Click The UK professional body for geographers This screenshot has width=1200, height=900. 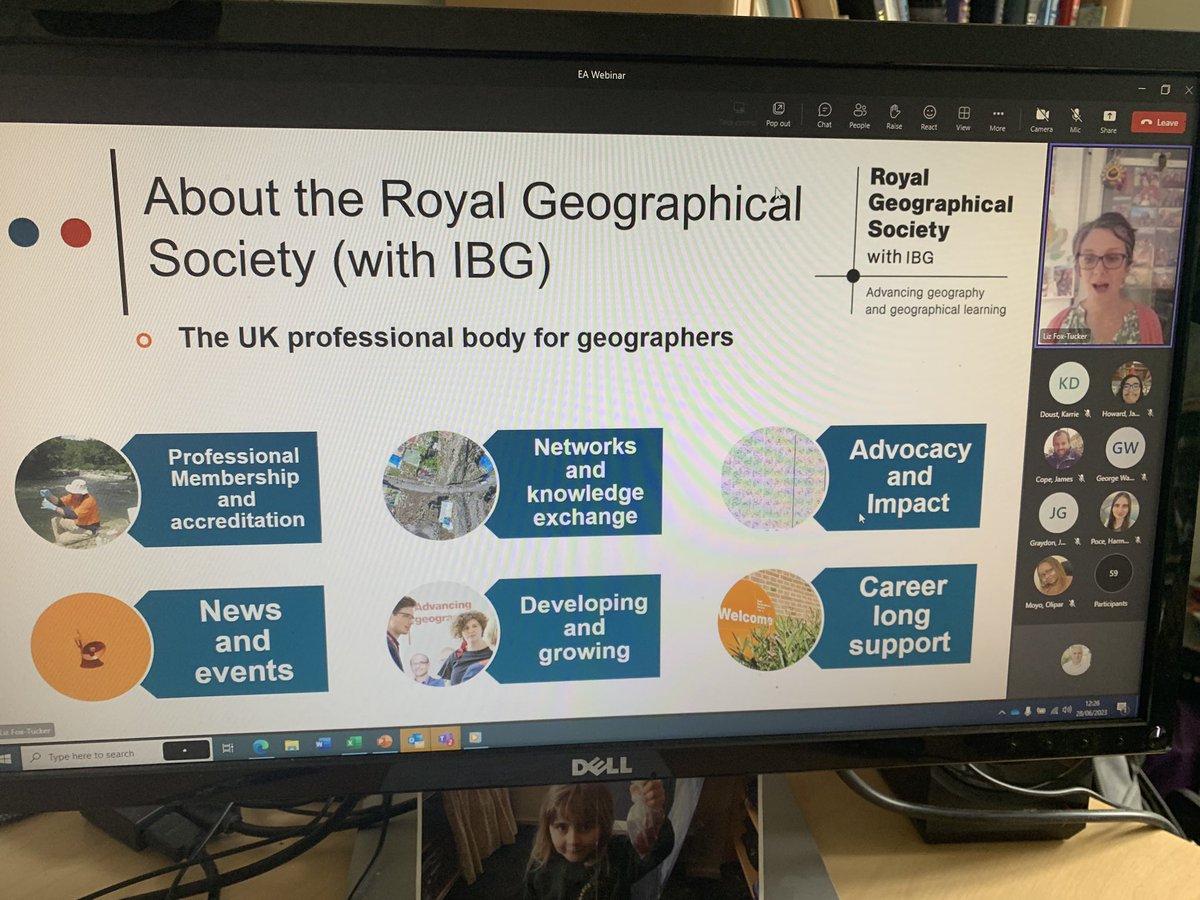[x=456, y=337]
